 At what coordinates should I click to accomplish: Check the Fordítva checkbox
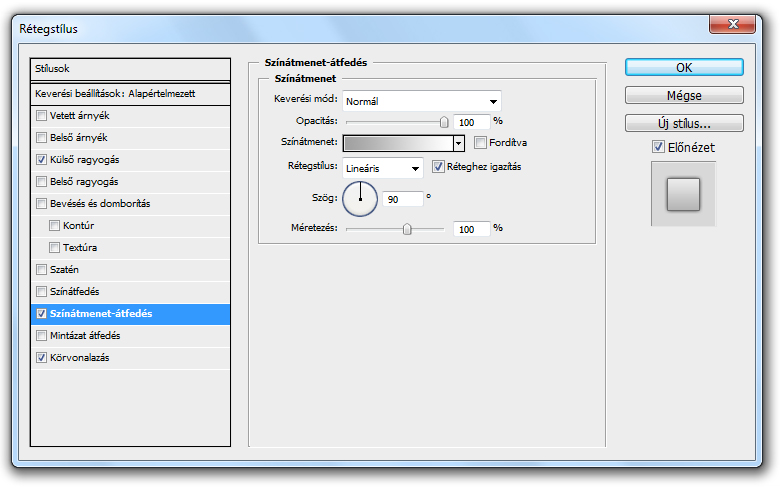pyautogui.click(x=480, y=143)
